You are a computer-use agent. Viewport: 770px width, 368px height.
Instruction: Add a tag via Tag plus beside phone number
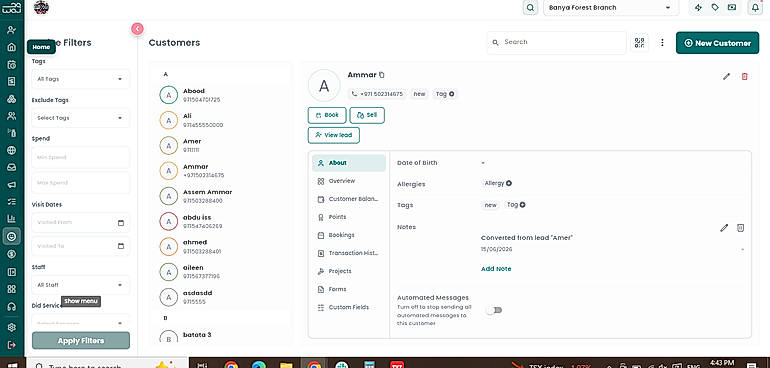444,94
